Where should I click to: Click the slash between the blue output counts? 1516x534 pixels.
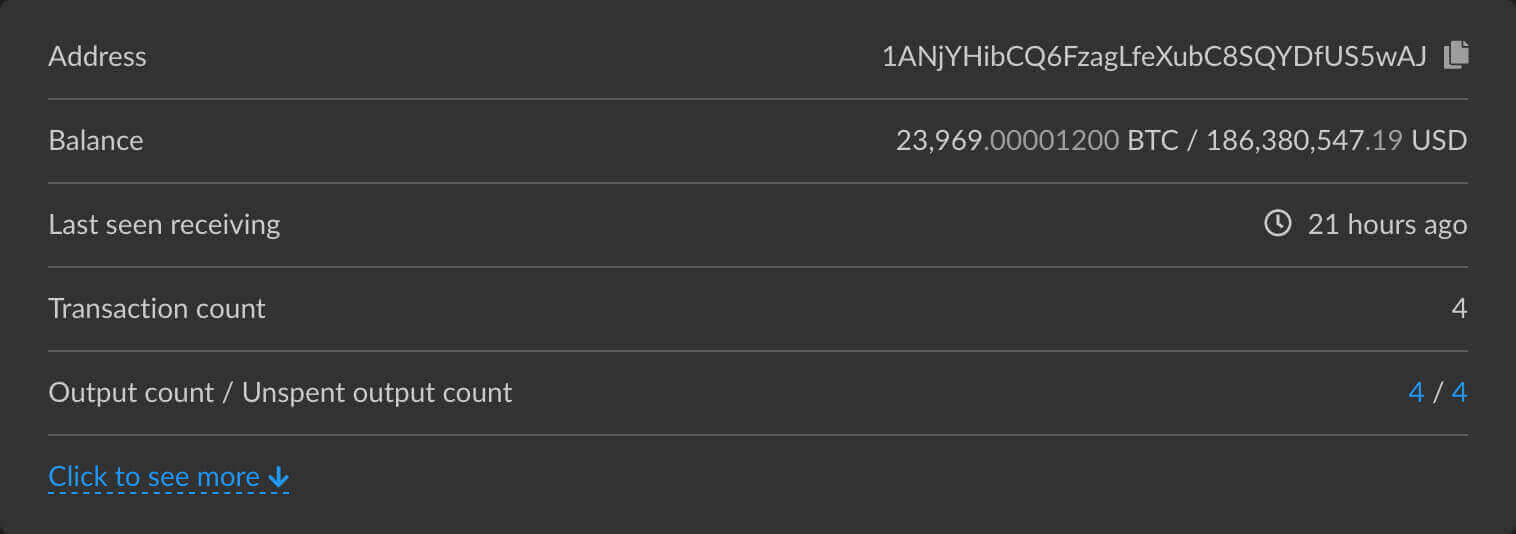click(x=1438, y=392)
